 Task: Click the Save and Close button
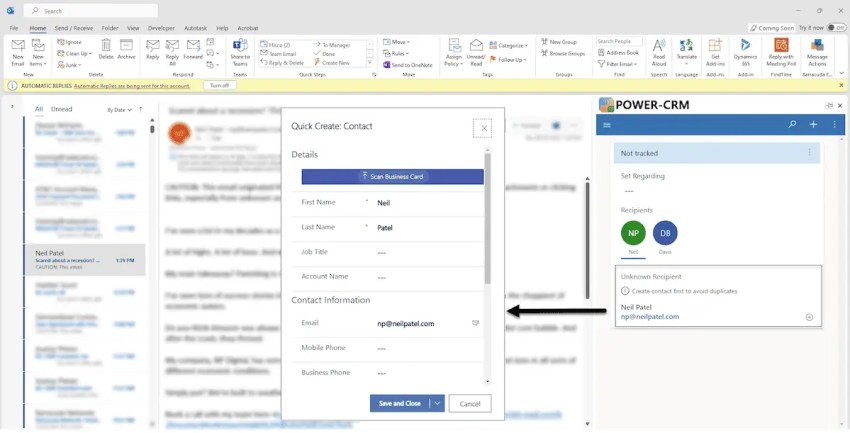pyautogui.click(x=400, y=403)
